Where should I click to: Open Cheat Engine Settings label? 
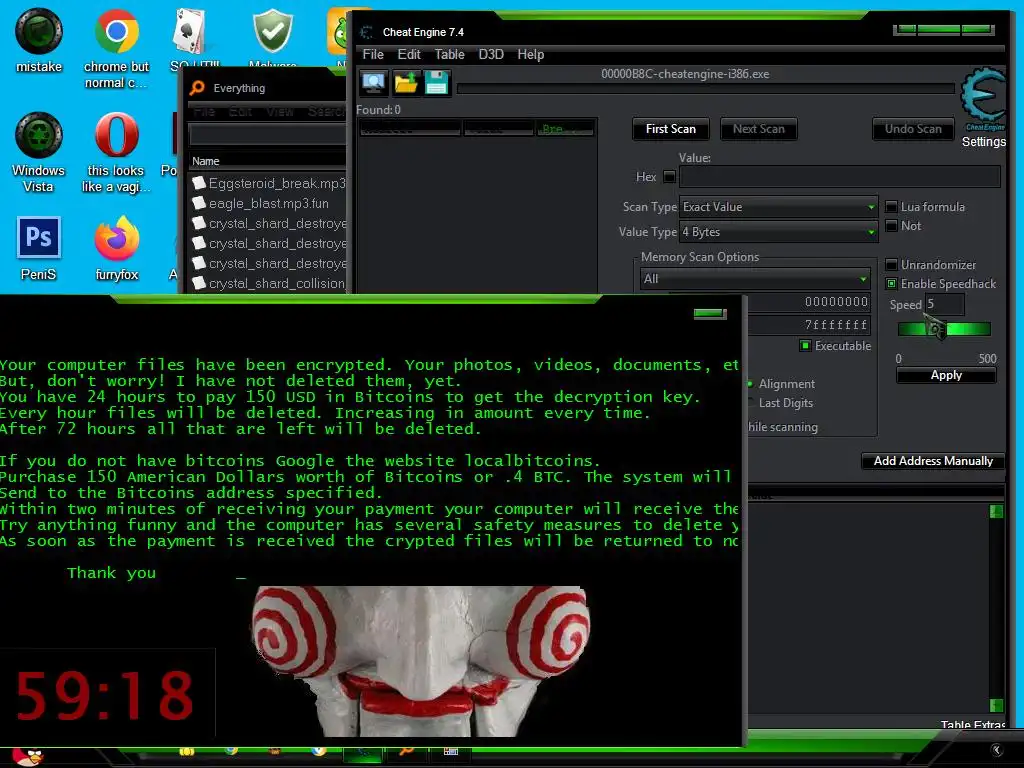[x=984, y=141]
